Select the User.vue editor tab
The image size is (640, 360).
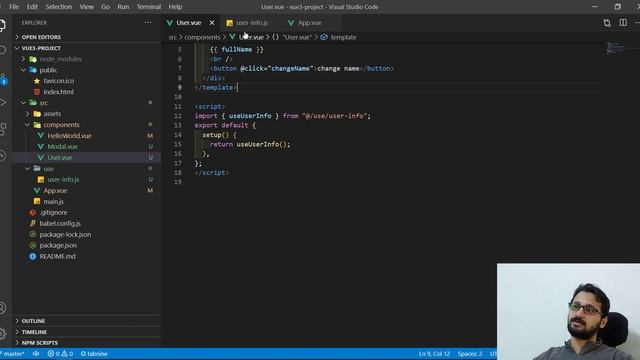pyautogui.click(x=189, y=23)
